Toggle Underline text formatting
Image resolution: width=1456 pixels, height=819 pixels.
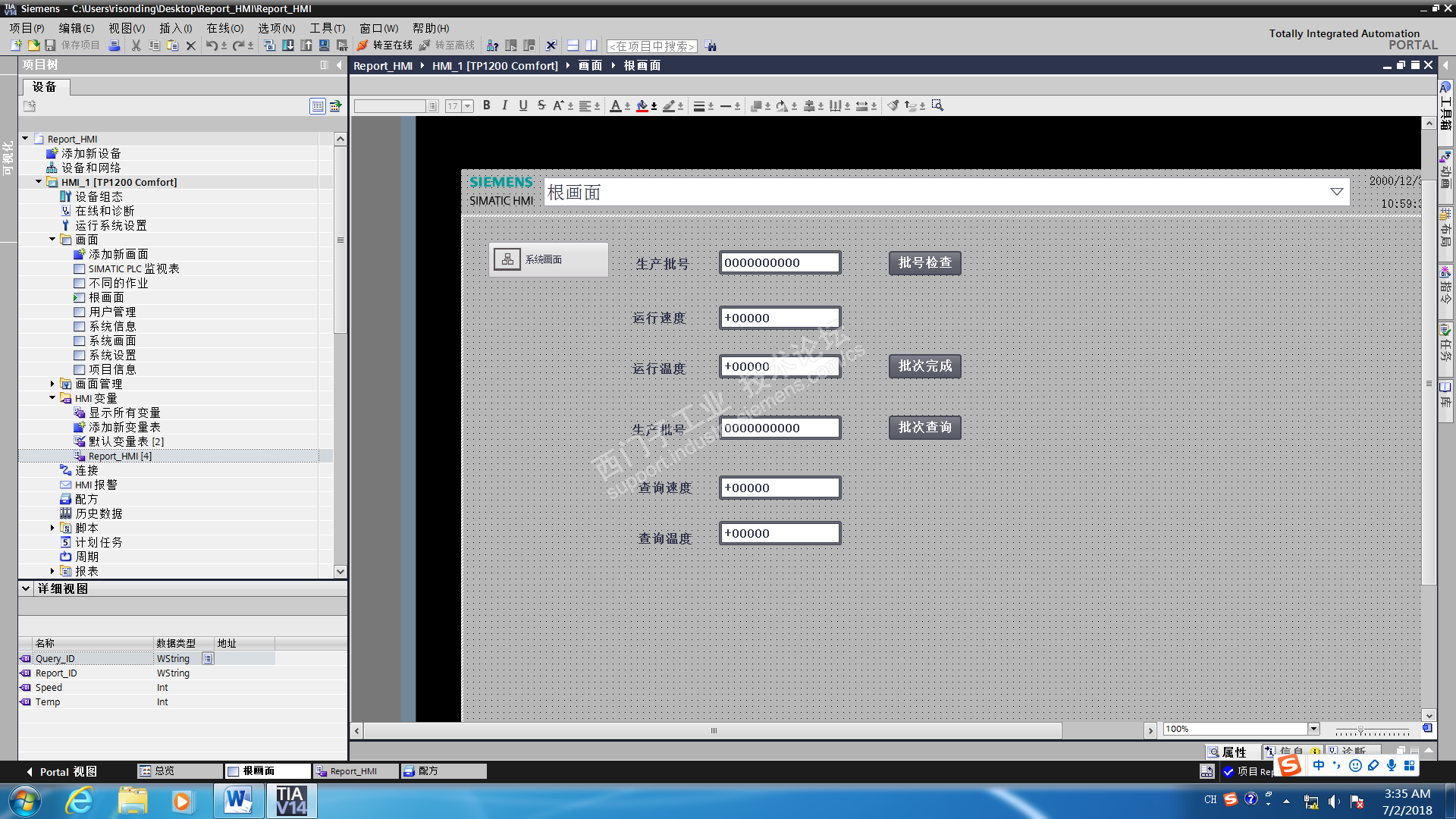tap(522, 105)
